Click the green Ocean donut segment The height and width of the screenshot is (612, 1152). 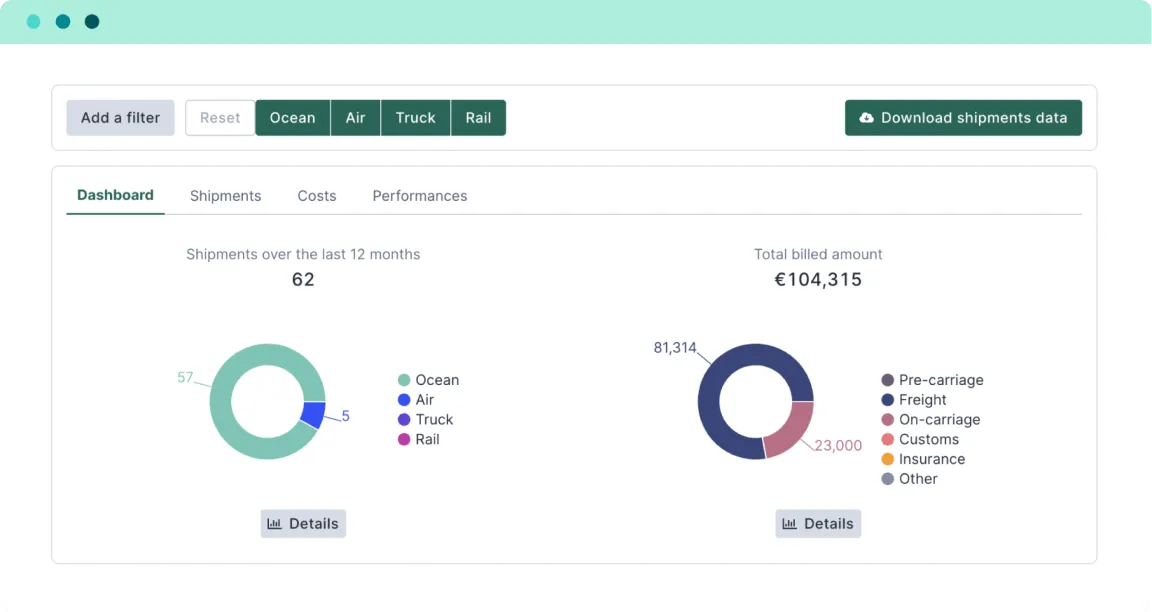(x=220, y=403)
